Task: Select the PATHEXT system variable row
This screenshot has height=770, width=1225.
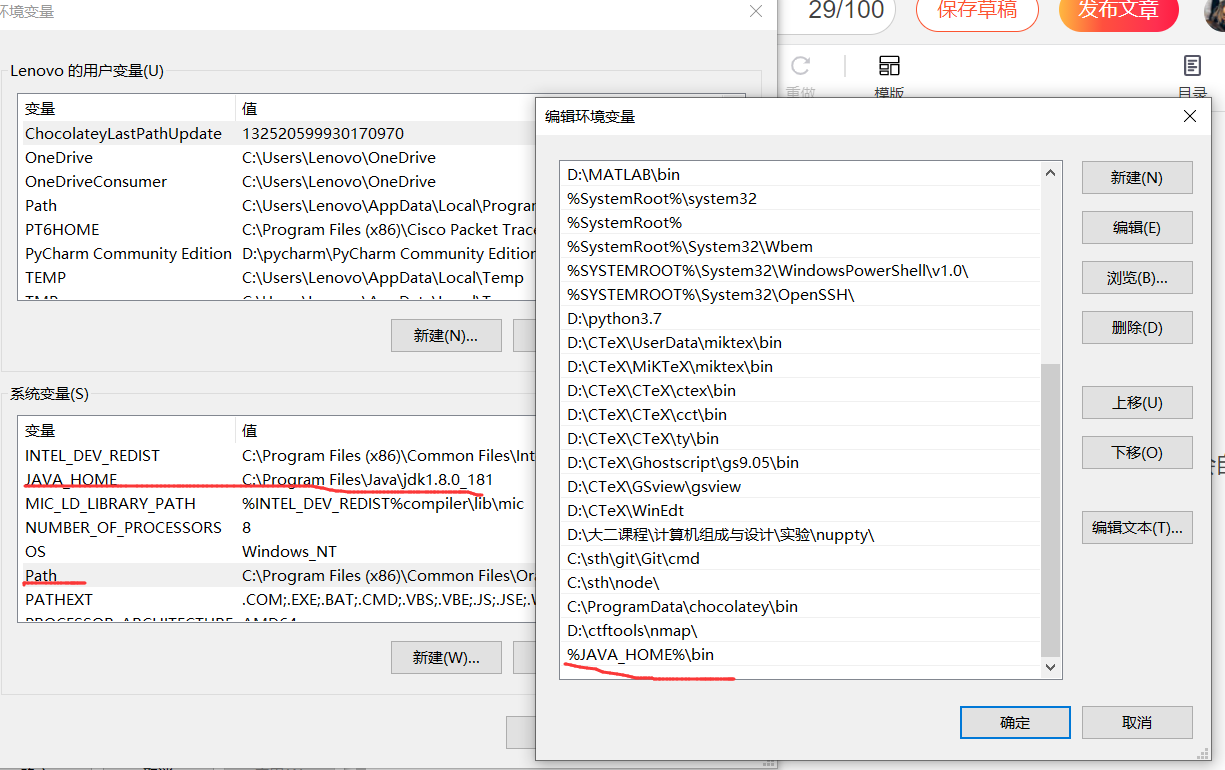Action: pyautogui.click(x=277, y=599)
